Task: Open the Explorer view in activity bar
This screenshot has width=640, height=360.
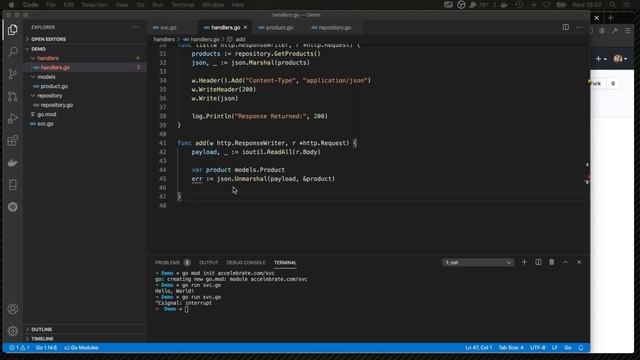Action: (x=13, y=30)
